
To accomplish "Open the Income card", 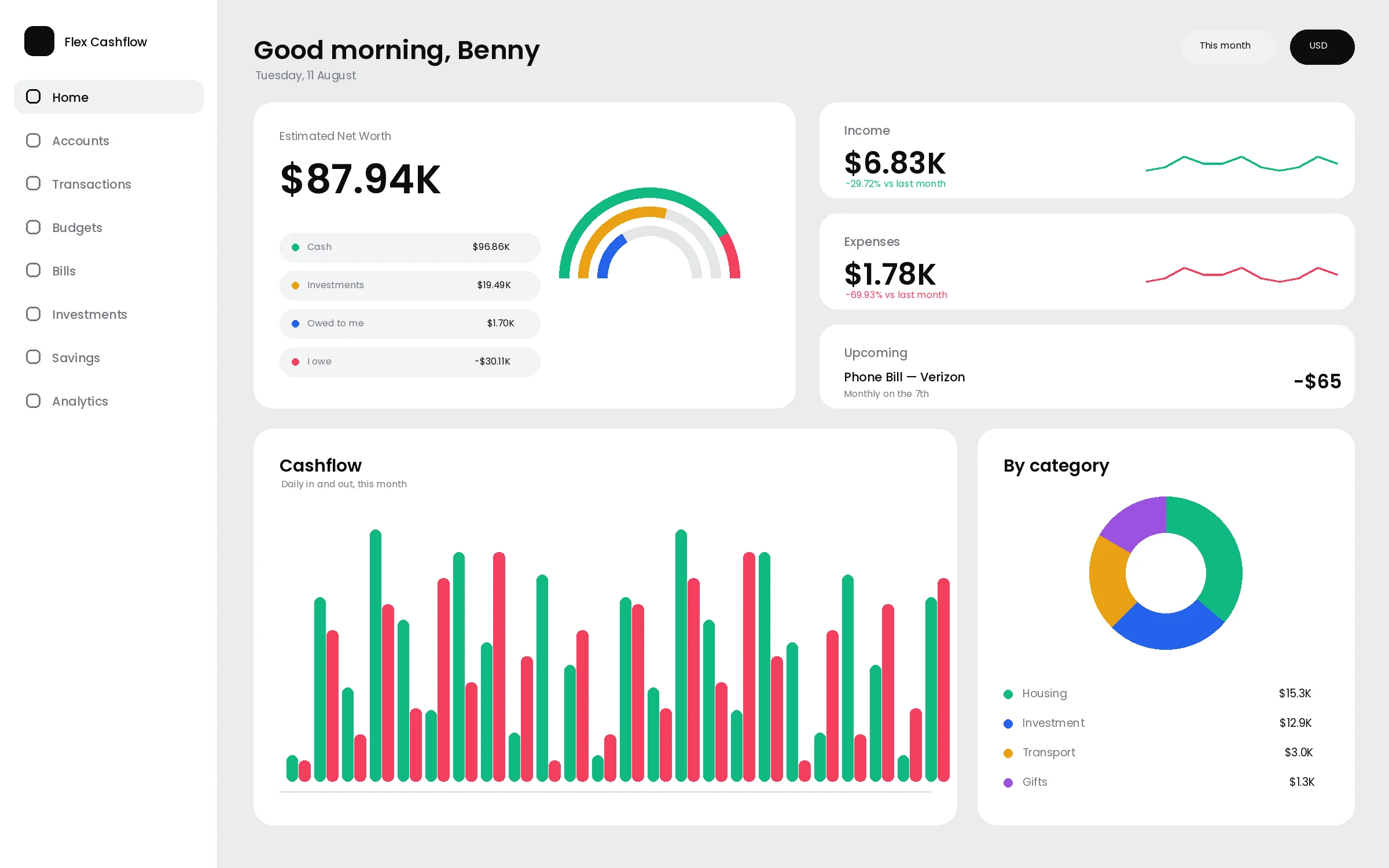I will click(1086, 150).
